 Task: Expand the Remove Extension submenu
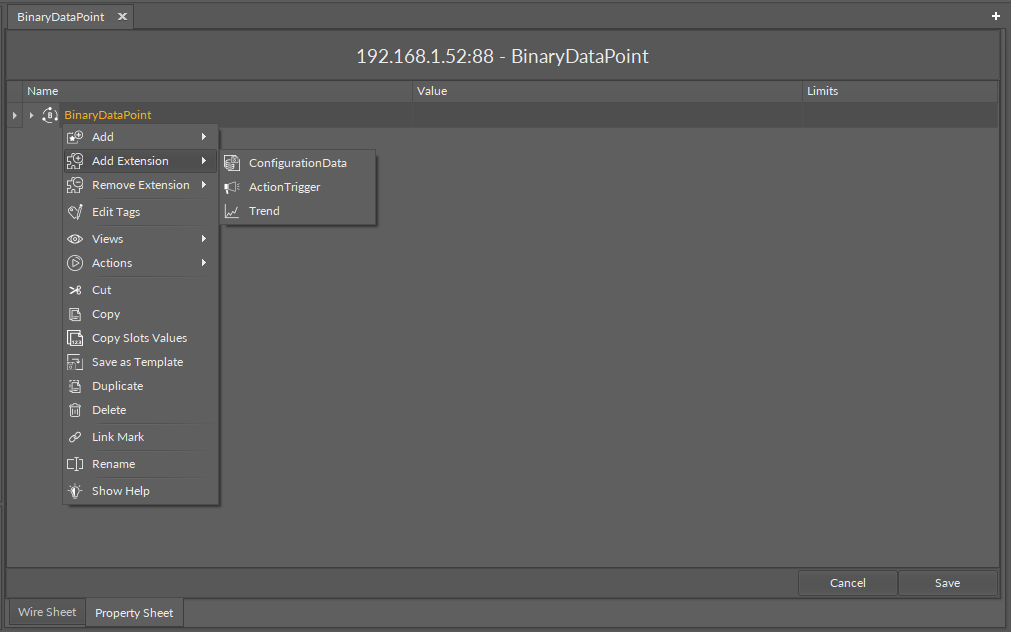pyautogui.click(x=140, y=185)
